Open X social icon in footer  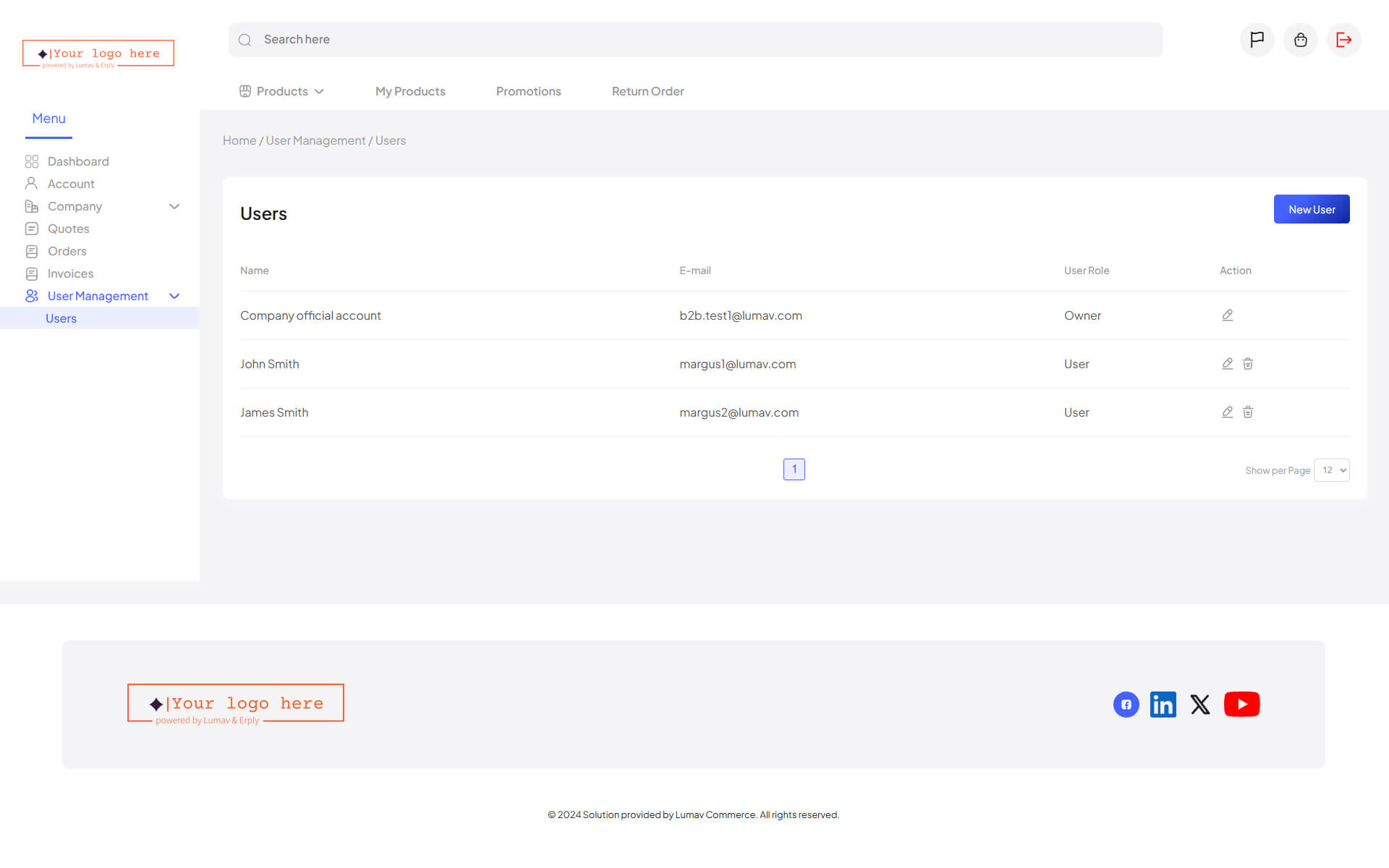point(1200,705)
